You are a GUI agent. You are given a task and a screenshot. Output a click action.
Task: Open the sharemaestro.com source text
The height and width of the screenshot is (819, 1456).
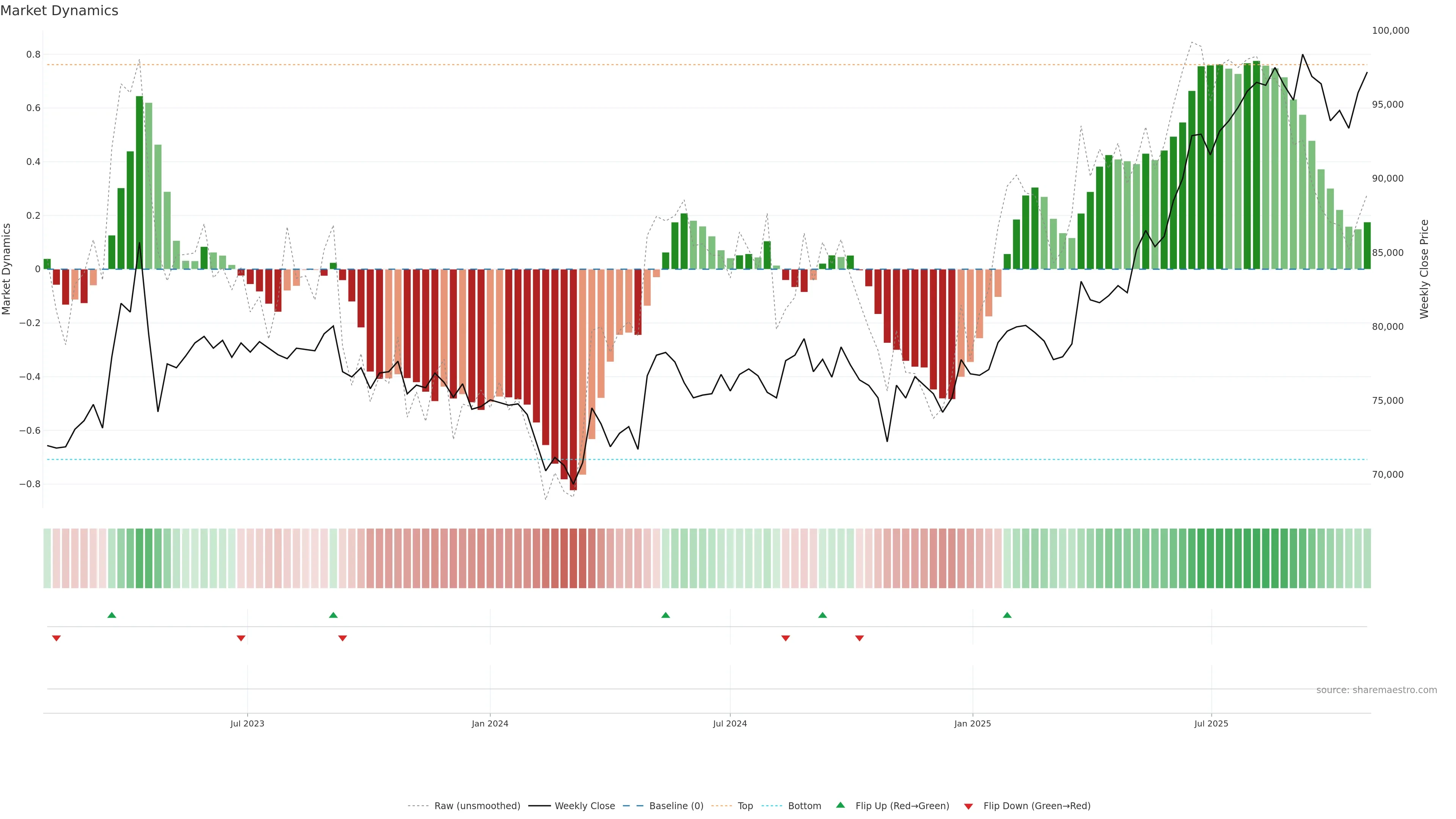(x=1376, y=690)
